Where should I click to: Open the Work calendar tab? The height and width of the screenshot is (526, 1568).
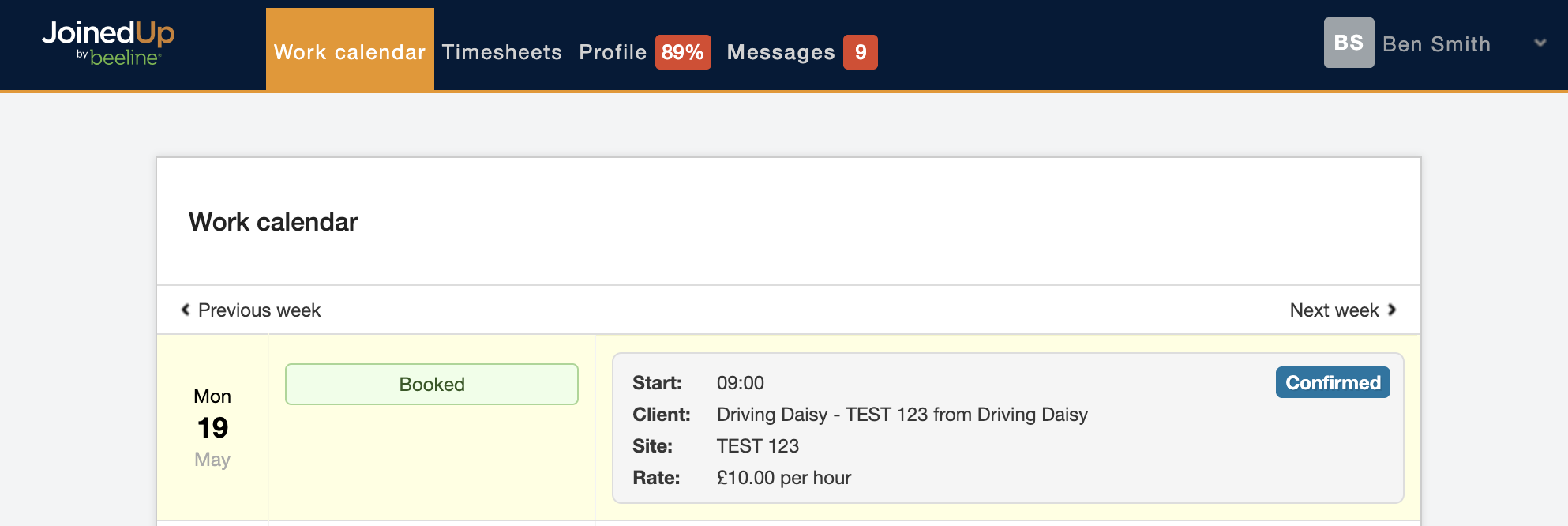(x=350, y=52)
